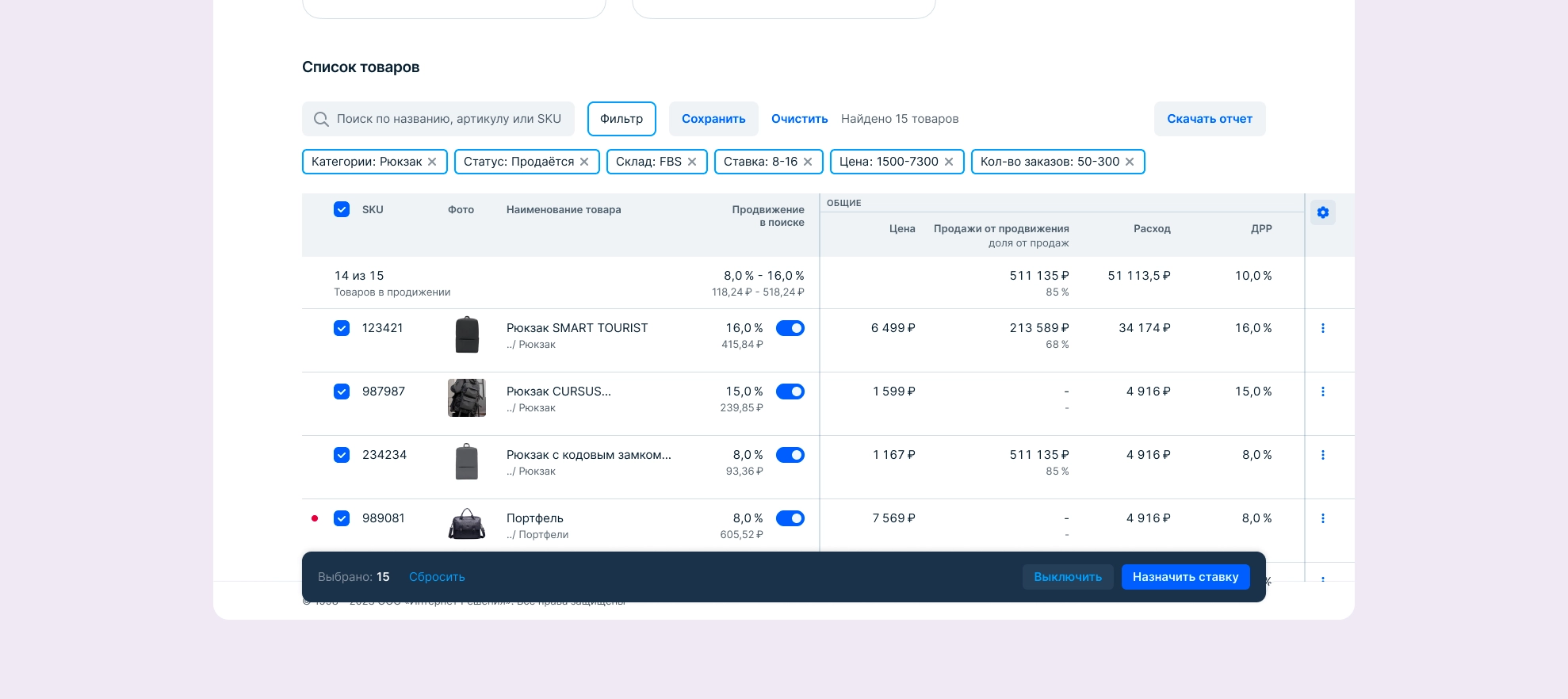Click the product name "Рюкзак с кодовым замком..."
The width and height of the screenshot is (1568, 699).
(589, 455)
